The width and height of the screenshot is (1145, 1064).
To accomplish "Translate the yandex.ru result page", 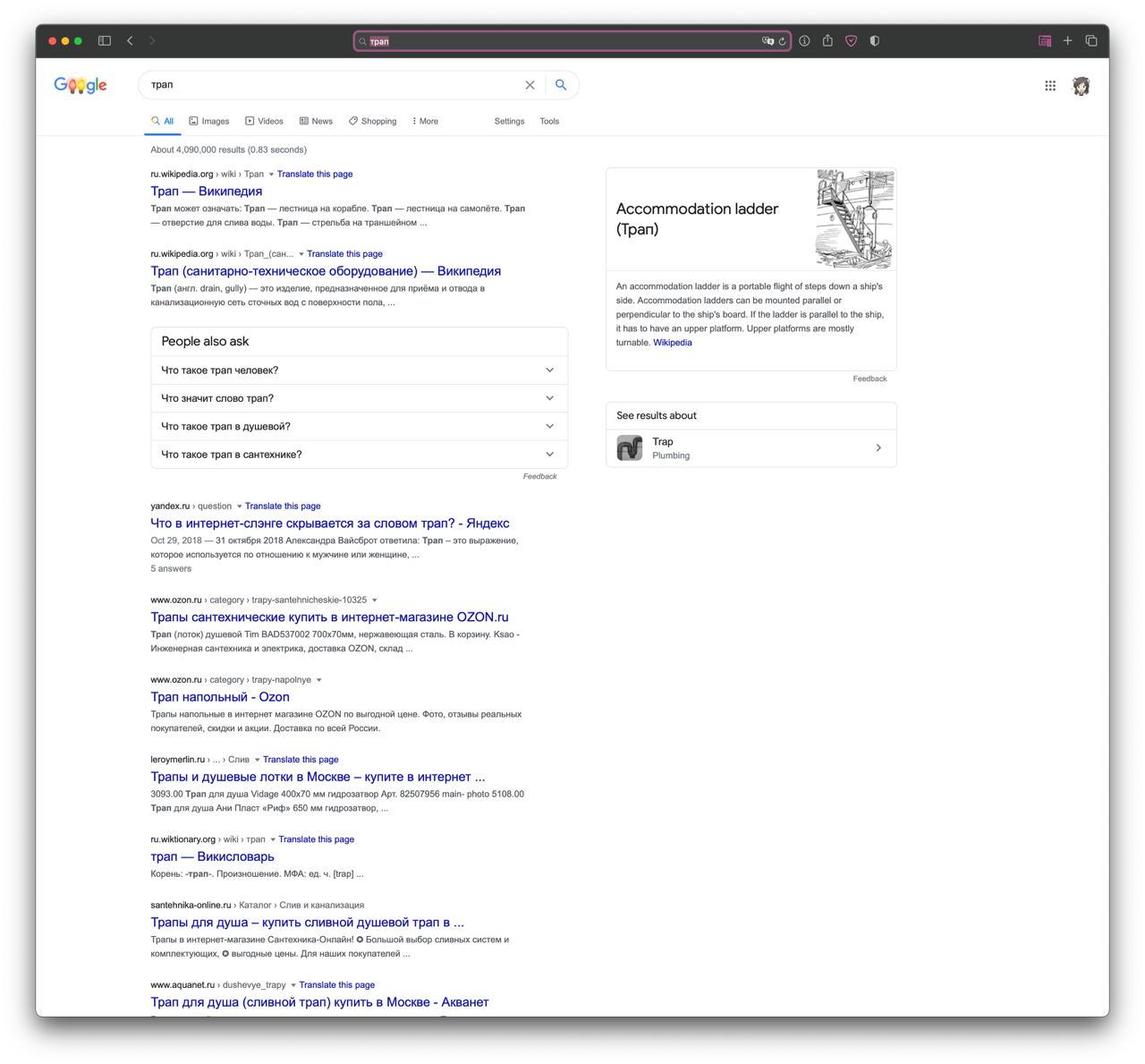I will click(x=283, y=506).
